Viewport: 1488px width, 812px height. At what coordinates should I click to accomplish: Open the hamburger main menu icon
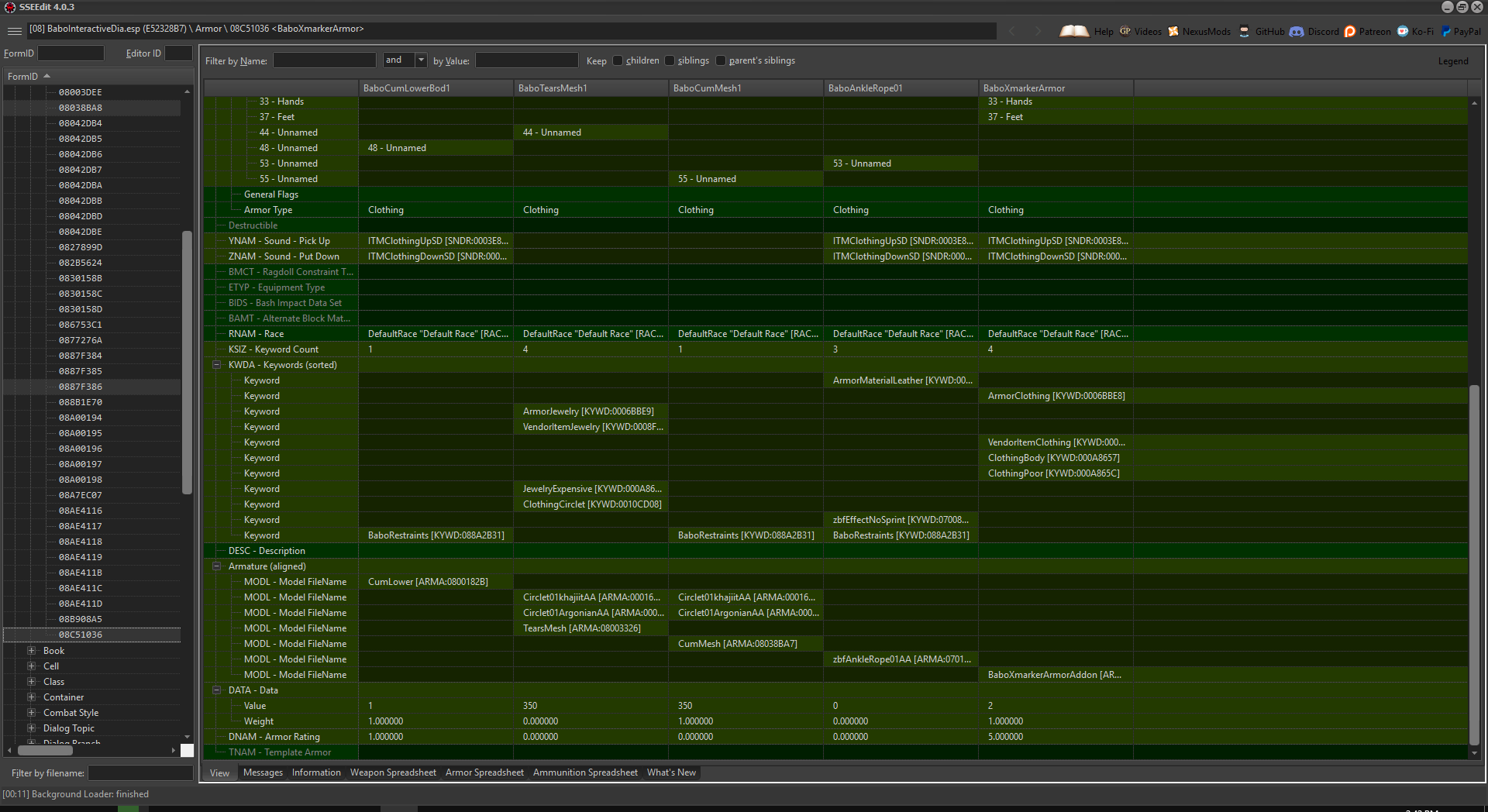(x=15, y=31)
